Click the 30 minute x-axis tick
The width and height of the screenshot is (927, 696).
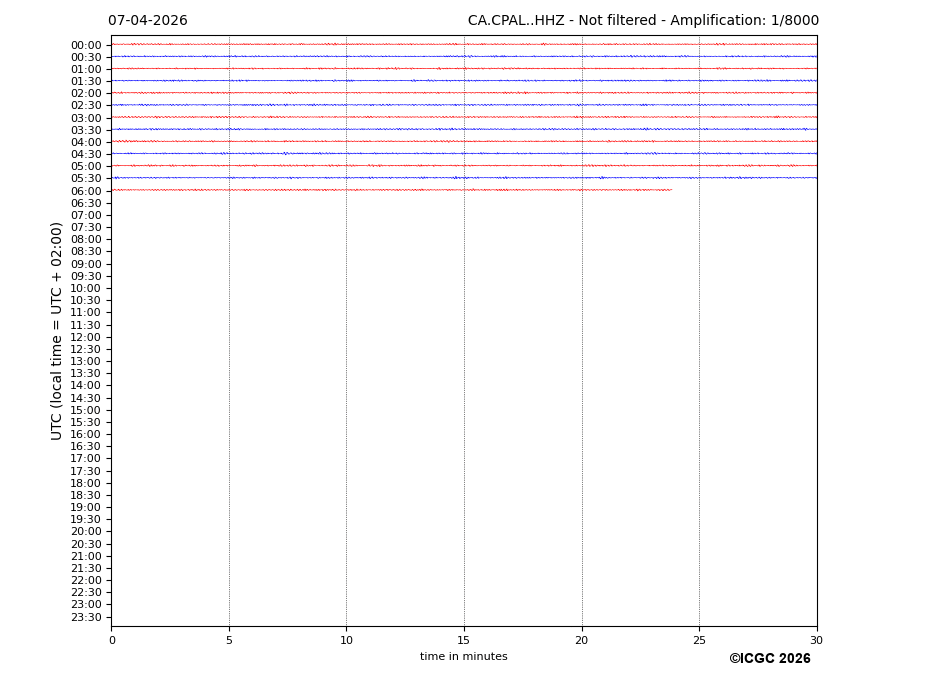tap(816, 640)
